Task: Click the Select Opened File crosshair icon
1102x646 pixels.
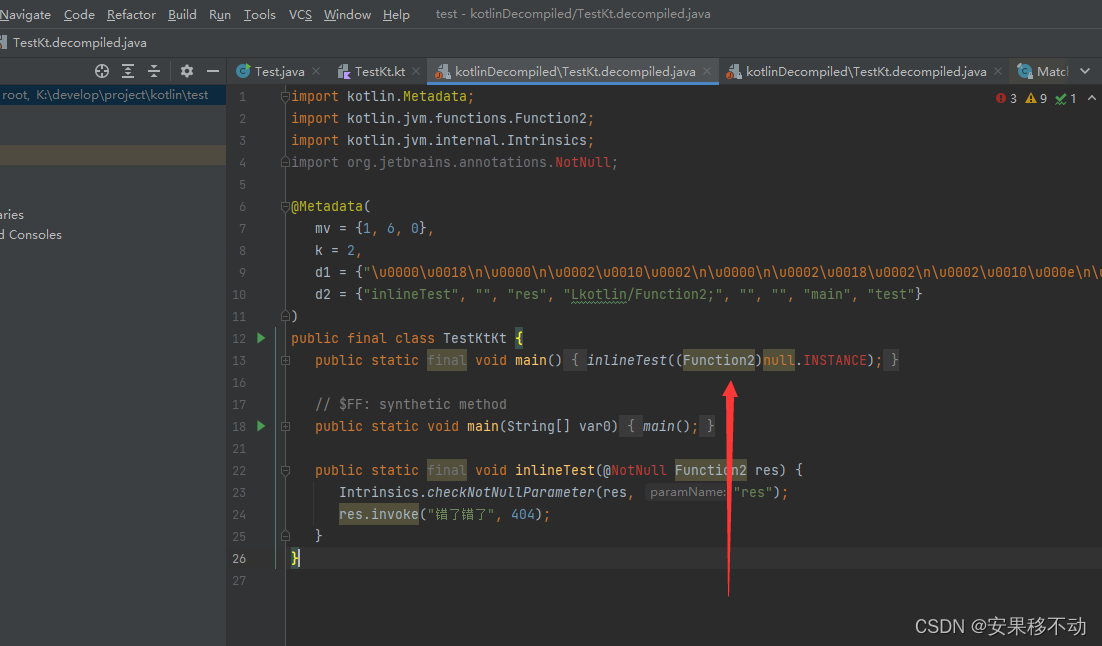Action: tap(101, 70)
